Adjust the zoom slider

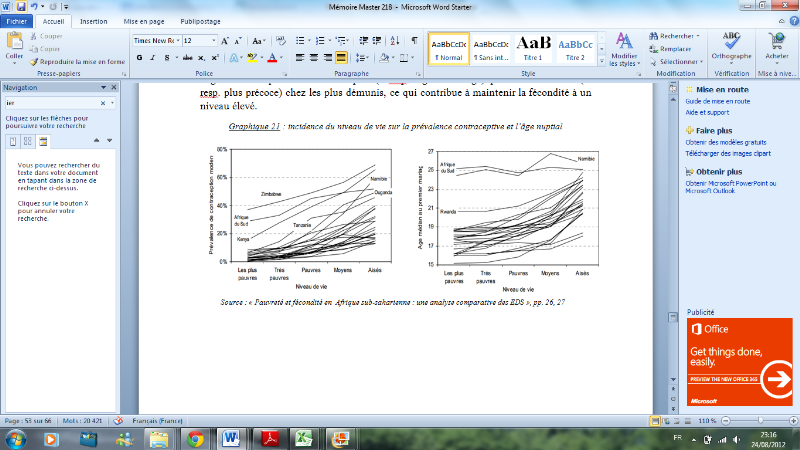click(760, 421)
